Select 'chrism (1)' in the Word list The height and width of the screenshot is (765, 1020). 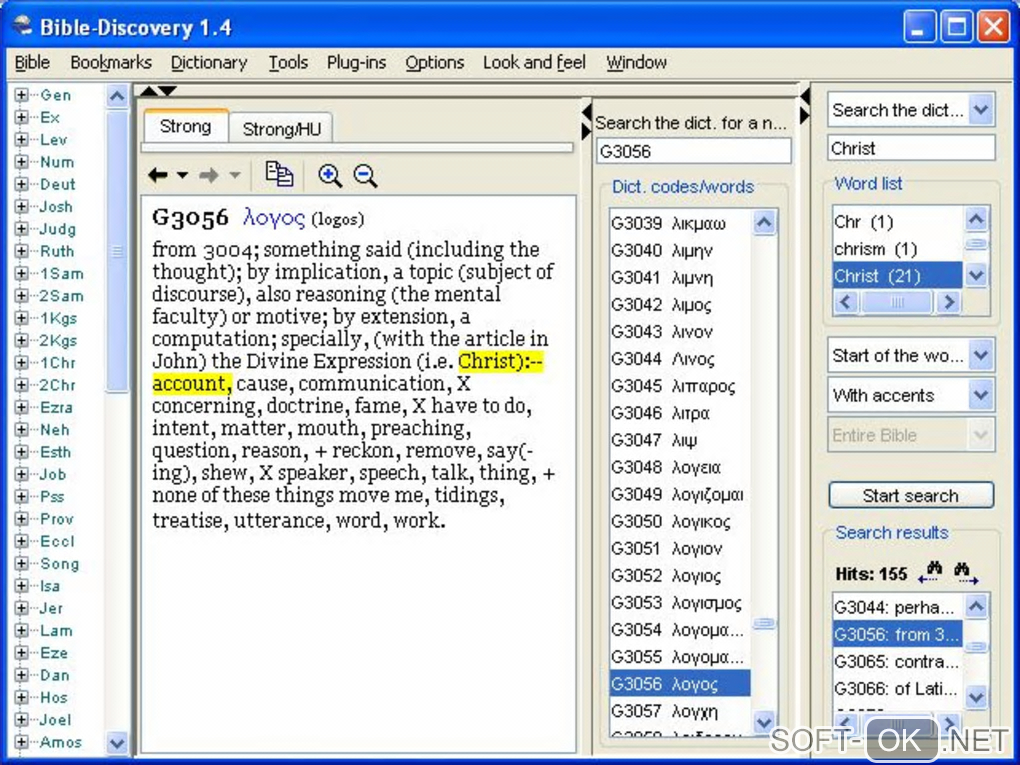point(897,249)
